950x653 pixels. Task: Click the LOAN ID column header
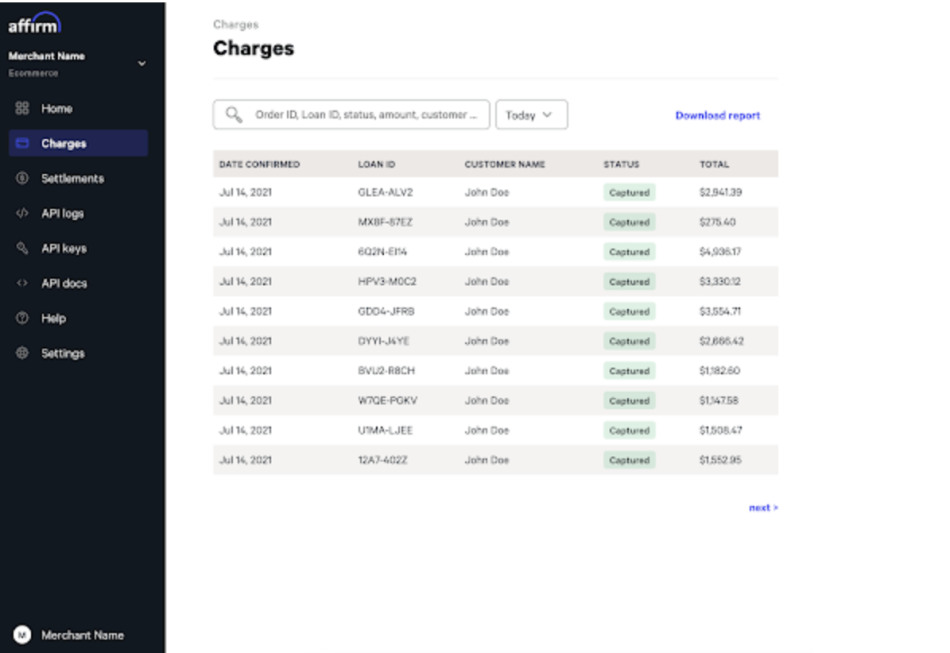point(376,164)
